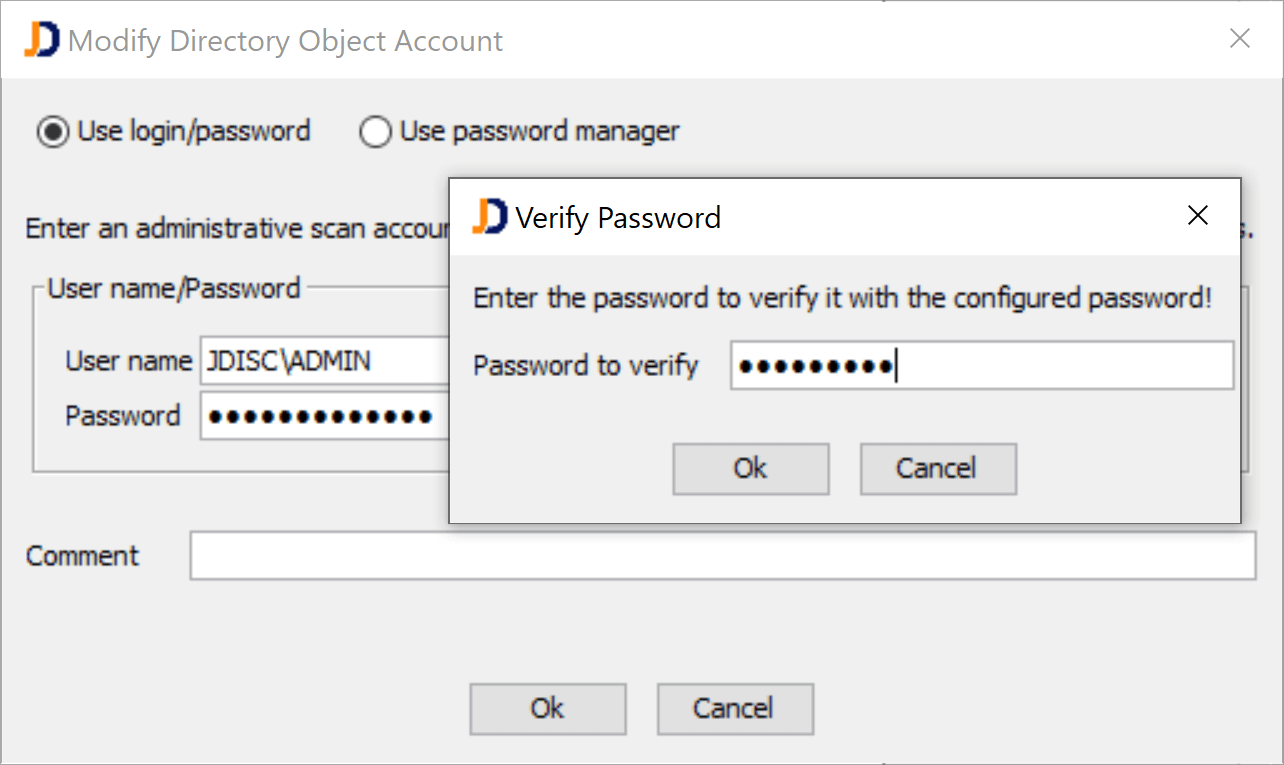Focus the Password field in User name/Password group
This screenshot has height=765, width=1284.
[x=322, y=416]
